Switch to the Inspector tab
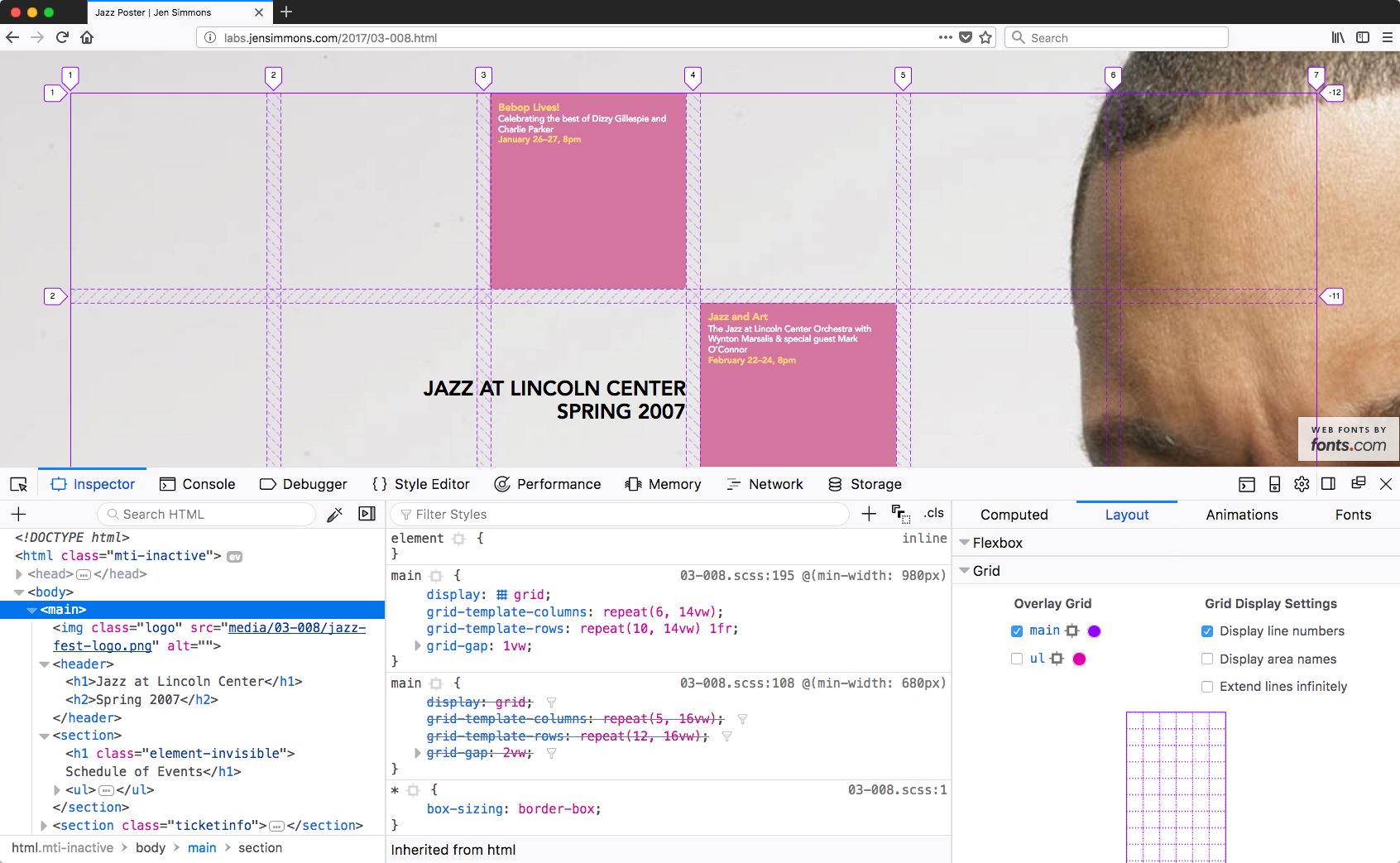The image size is (1400, 863). 93,484
